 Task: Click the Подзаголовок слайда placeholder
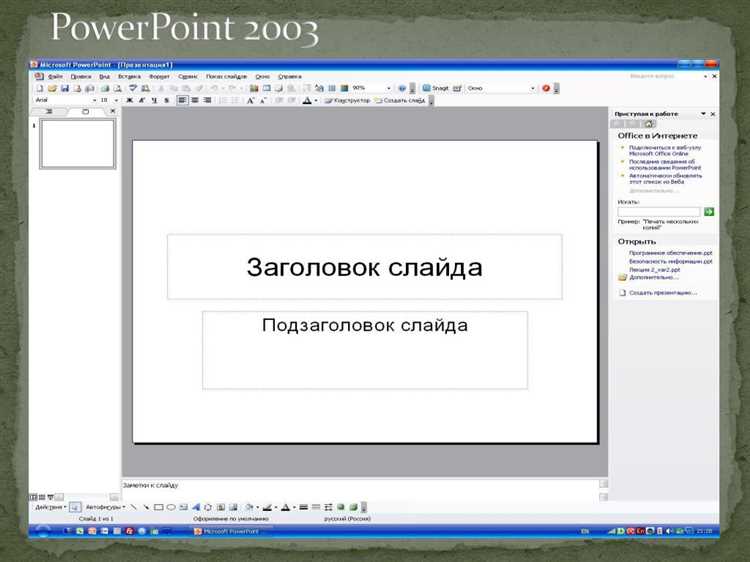click(x=365, y=350)
